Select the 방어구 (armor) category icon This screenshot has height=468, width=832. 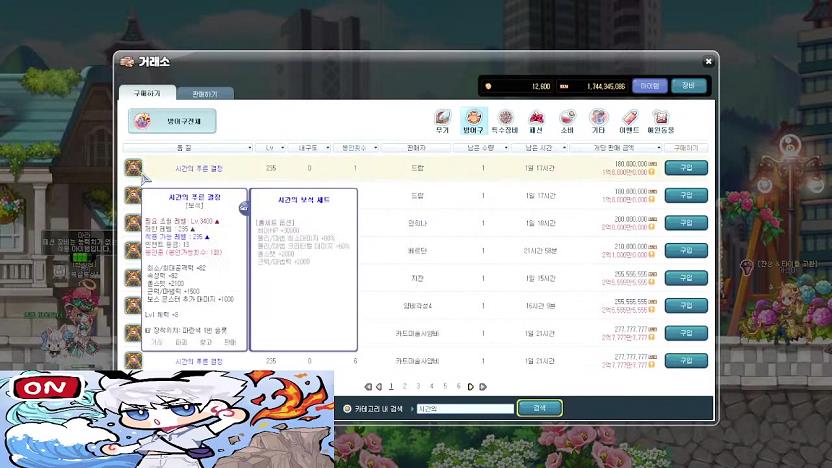pos(473,120)
